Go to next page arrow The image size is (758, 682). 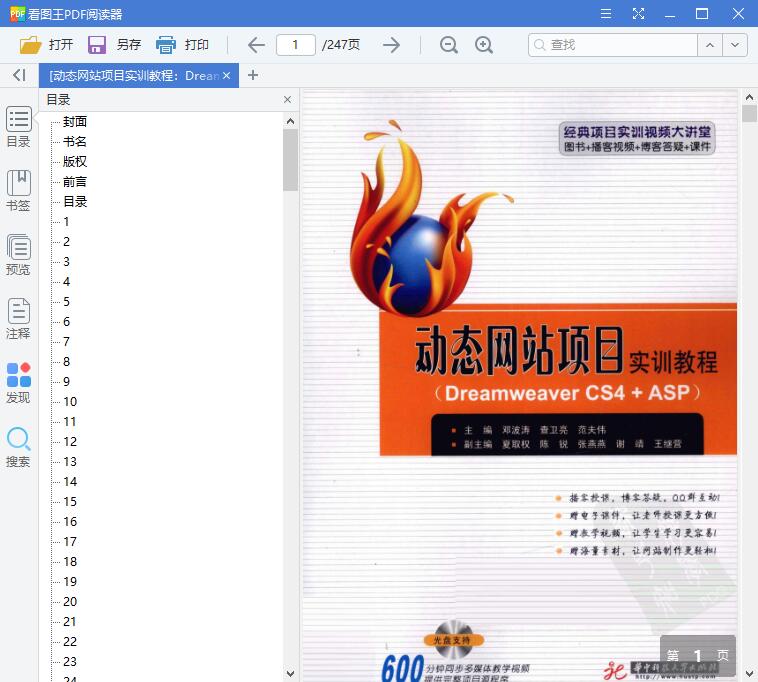pos(391,45)
